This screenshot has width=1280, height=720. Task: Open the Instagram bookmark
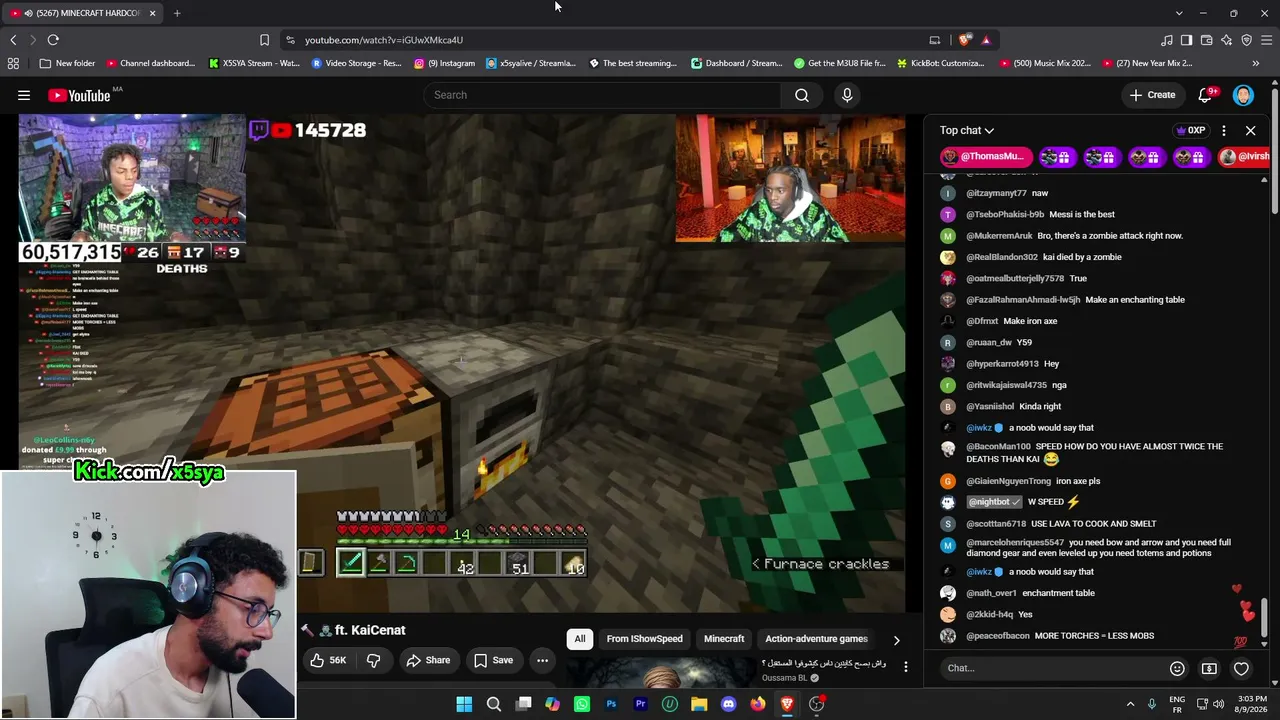[x=444, y=63]
